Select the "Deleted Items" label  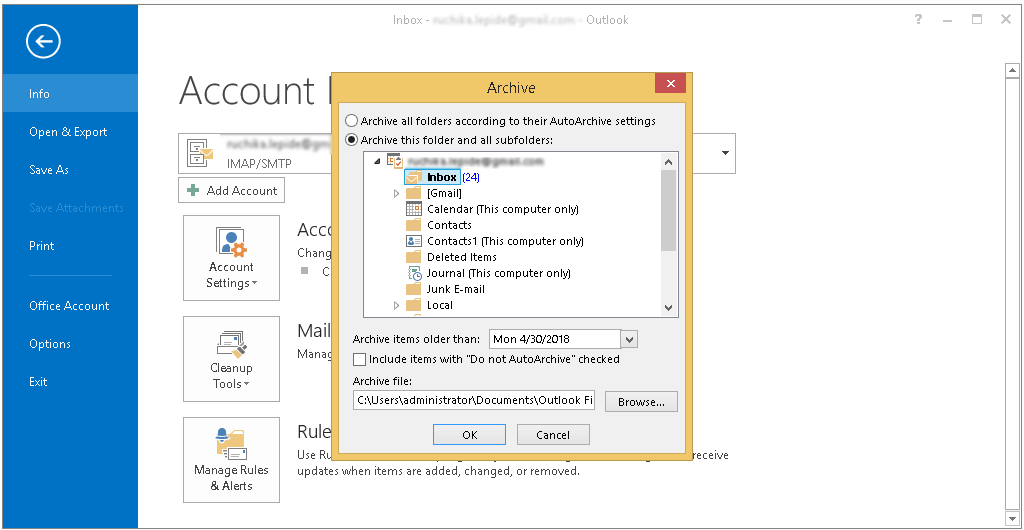coord(462,257)
